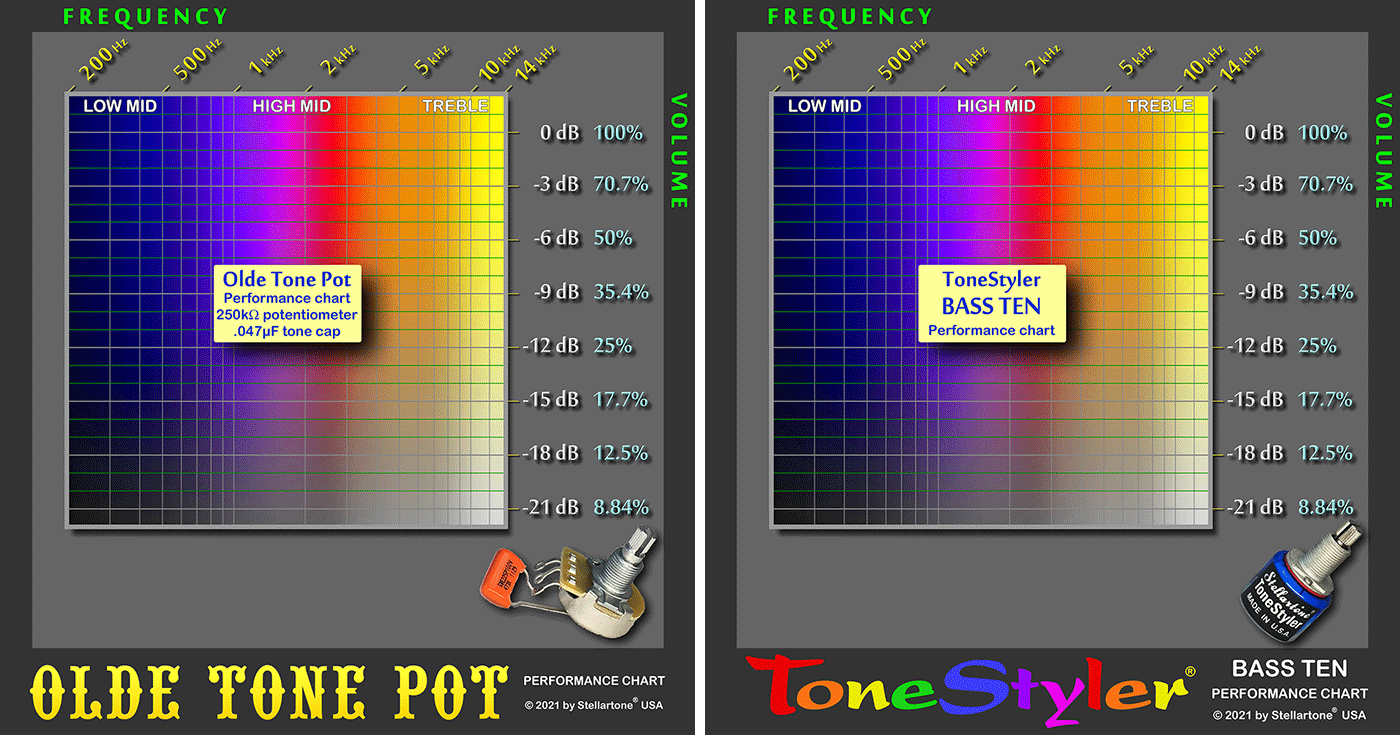Click 0 dB on the ToneStyler scale
Screen dimensions: 1400x735
pyautogui.click(x=1263, y=132)
